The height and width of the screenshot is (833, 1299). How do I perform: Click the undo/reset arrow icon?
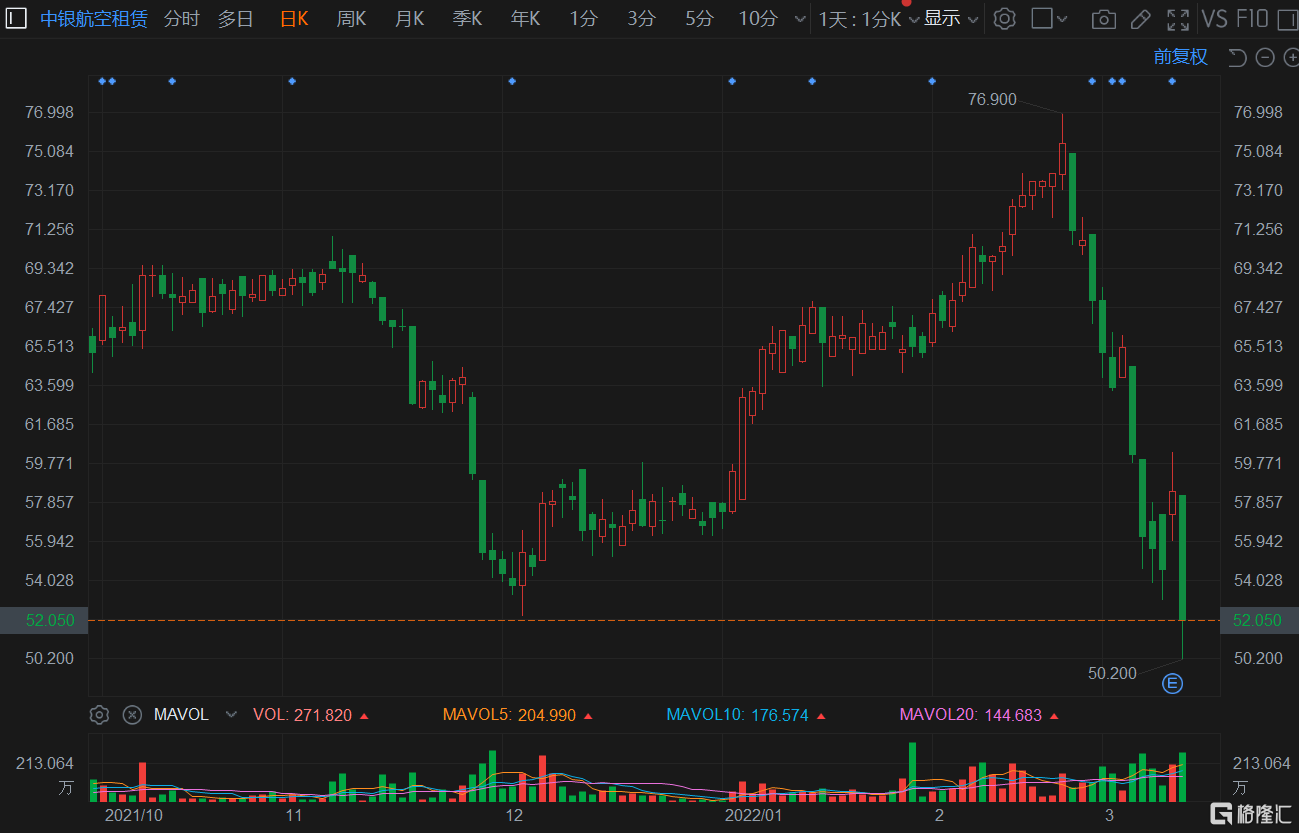(x=1237, y=57)
